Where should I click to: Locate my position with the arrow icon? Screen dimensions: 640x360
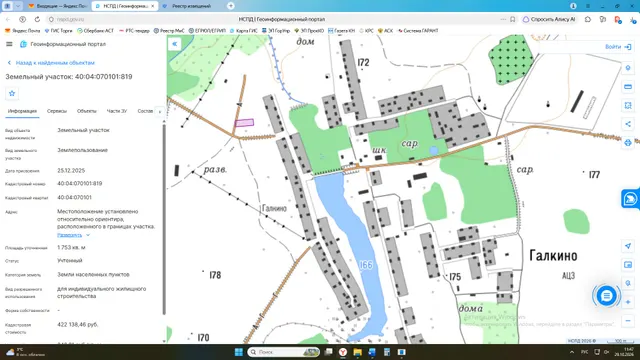pos(628,246)
